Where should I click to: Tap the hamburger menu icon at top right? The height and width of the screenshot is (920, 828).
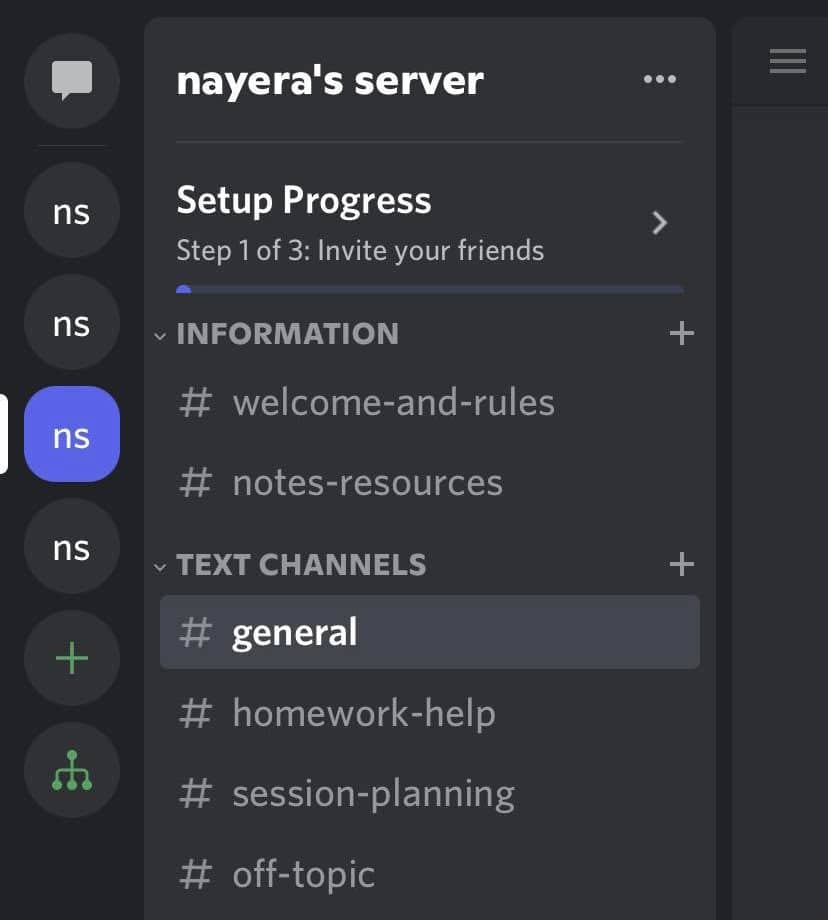pos(788,62)
